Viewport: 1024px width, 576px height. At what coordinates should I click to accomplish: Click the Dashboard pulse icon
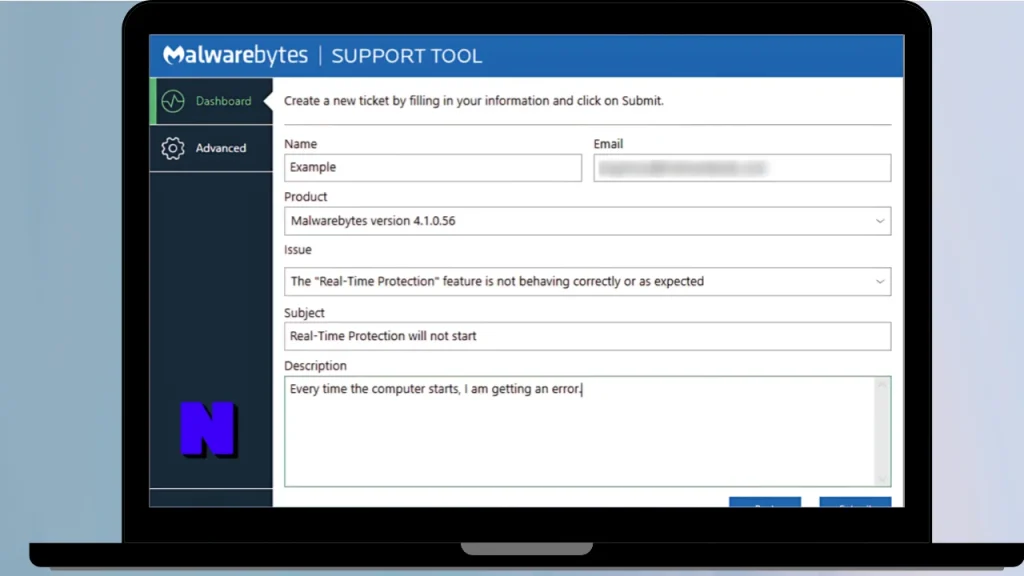(173, 101)
